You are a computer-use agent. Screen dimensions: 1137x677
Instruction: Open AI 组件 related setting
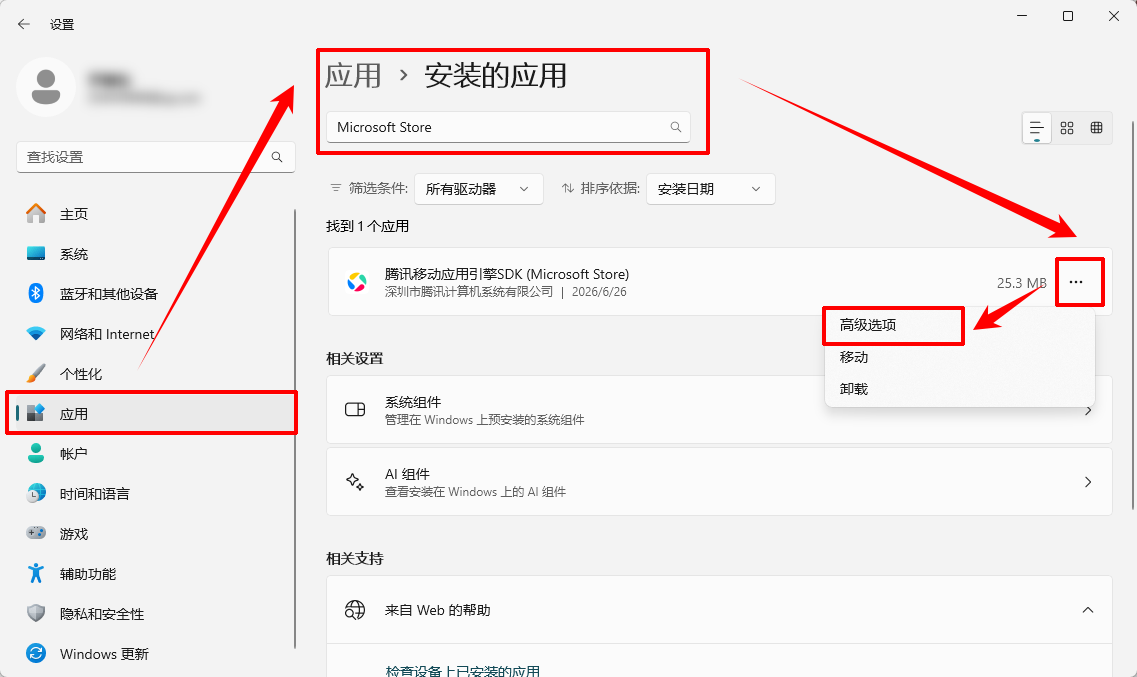[719, 482]
